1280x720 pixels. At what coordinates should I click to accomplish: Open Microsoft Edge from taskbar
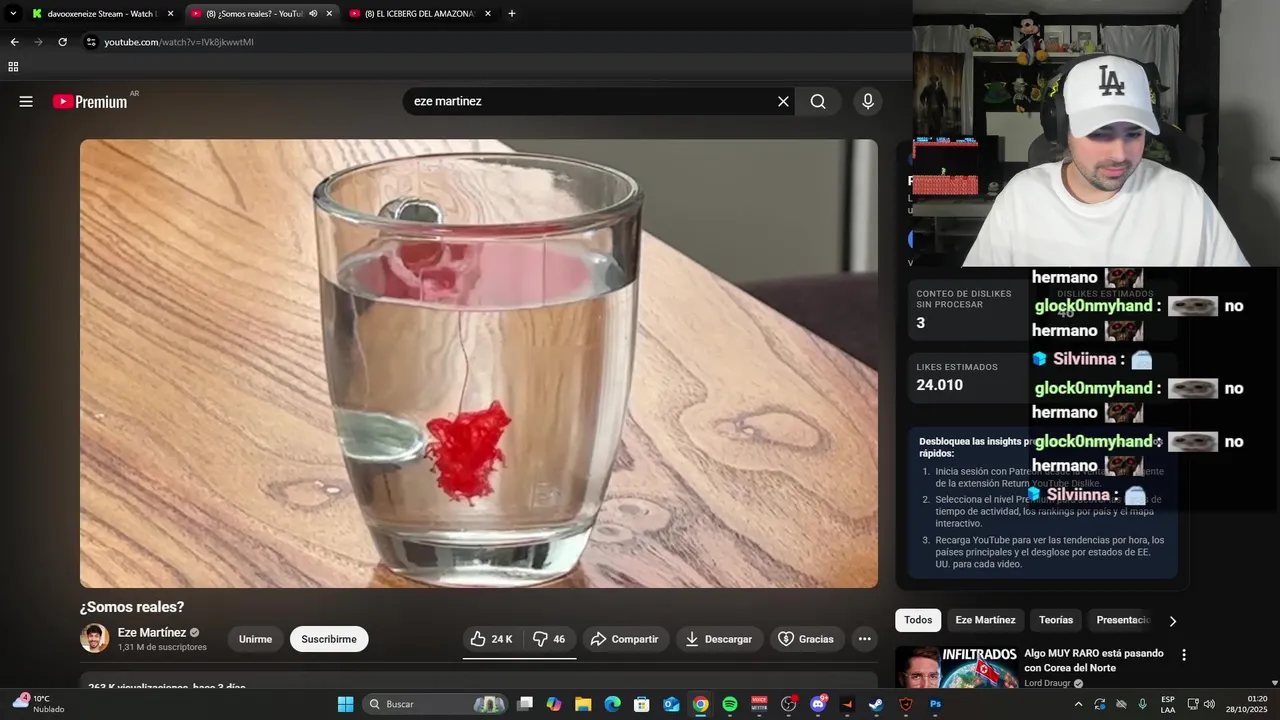(612, 704)
